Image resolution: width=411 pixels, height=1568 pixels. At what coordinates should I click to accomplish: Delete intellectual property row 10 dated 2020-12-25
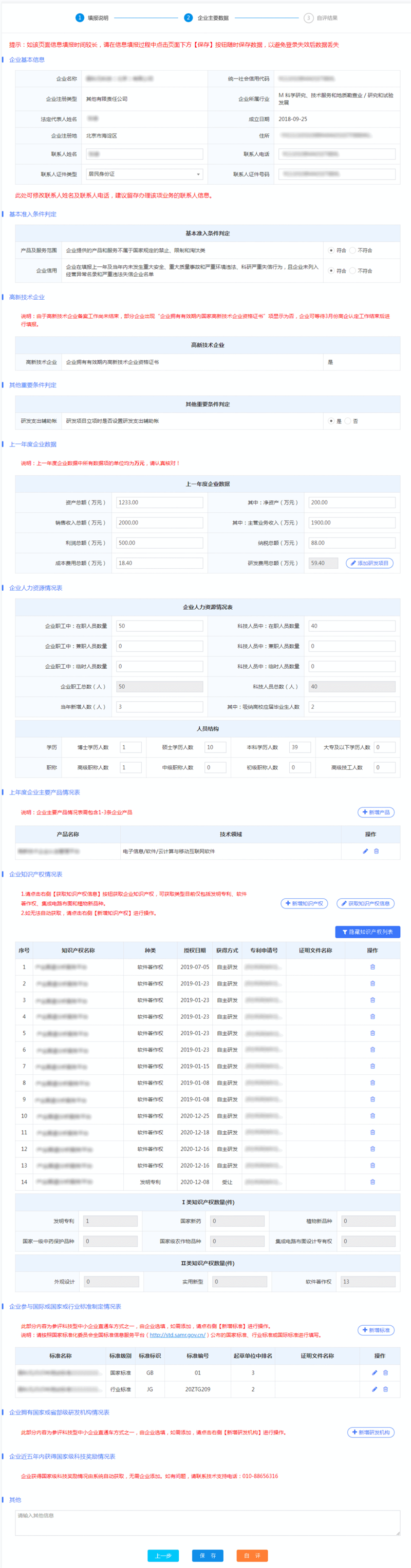[372, 1116]
